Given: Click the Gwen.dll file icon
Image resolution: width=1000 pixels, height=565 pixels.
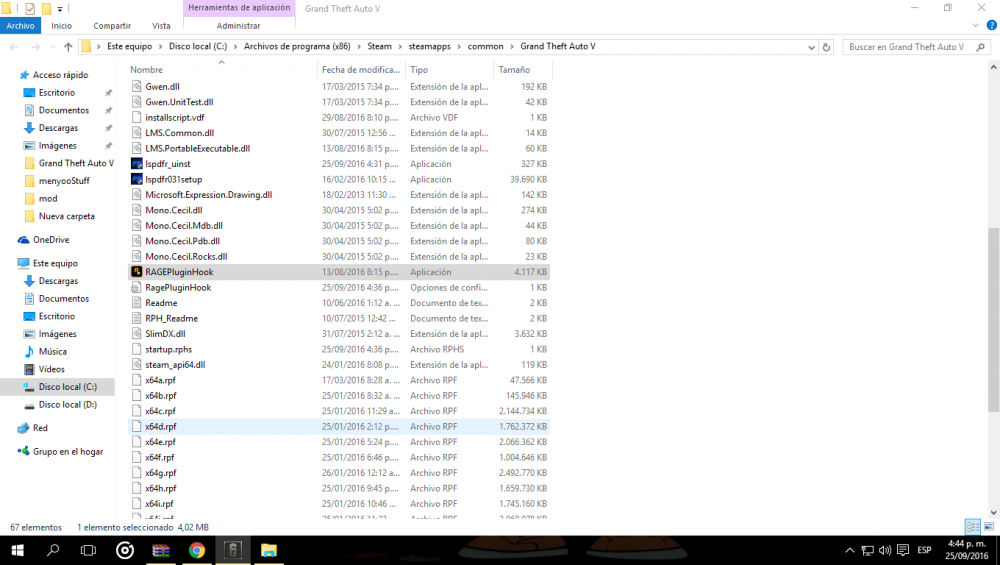Looking at the screenshot, I should [x=136, y=86].
